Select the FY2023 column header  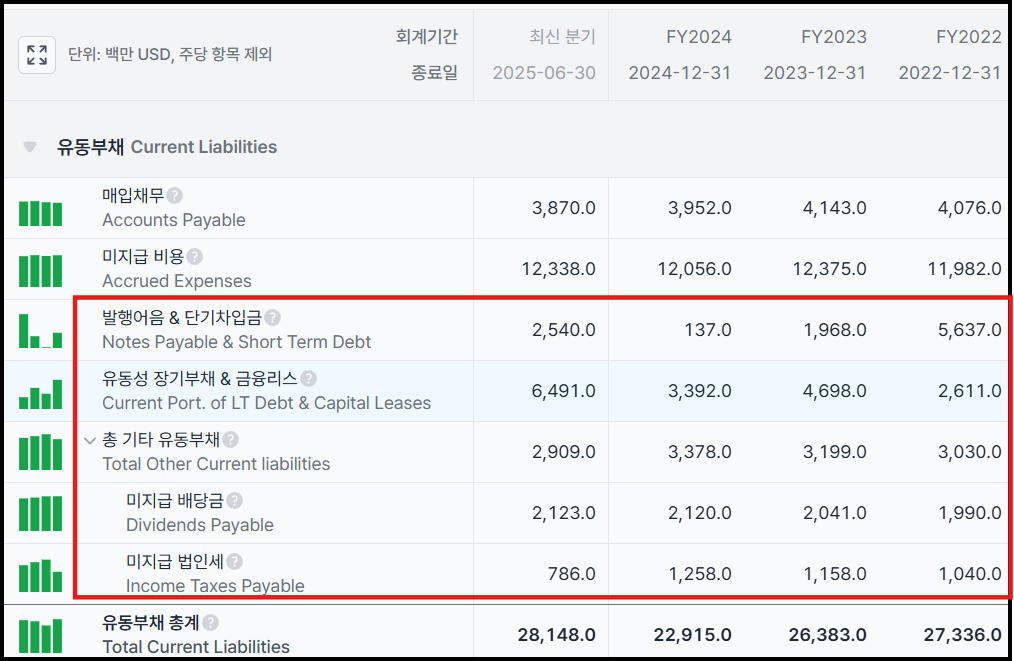(834, 37)
